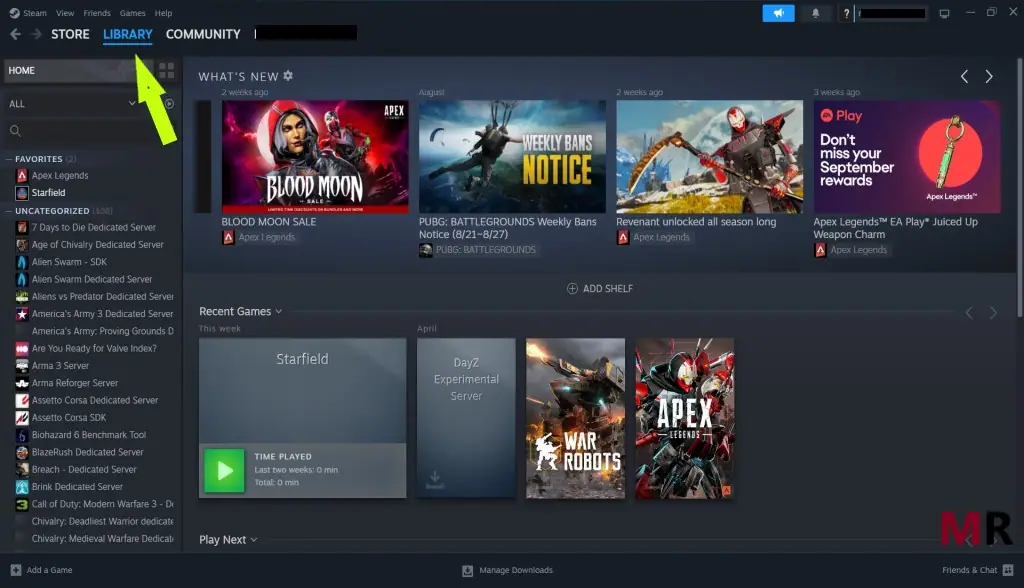
Task: Click download icon on DayZ Experimental Server
Action: (435, 480)
